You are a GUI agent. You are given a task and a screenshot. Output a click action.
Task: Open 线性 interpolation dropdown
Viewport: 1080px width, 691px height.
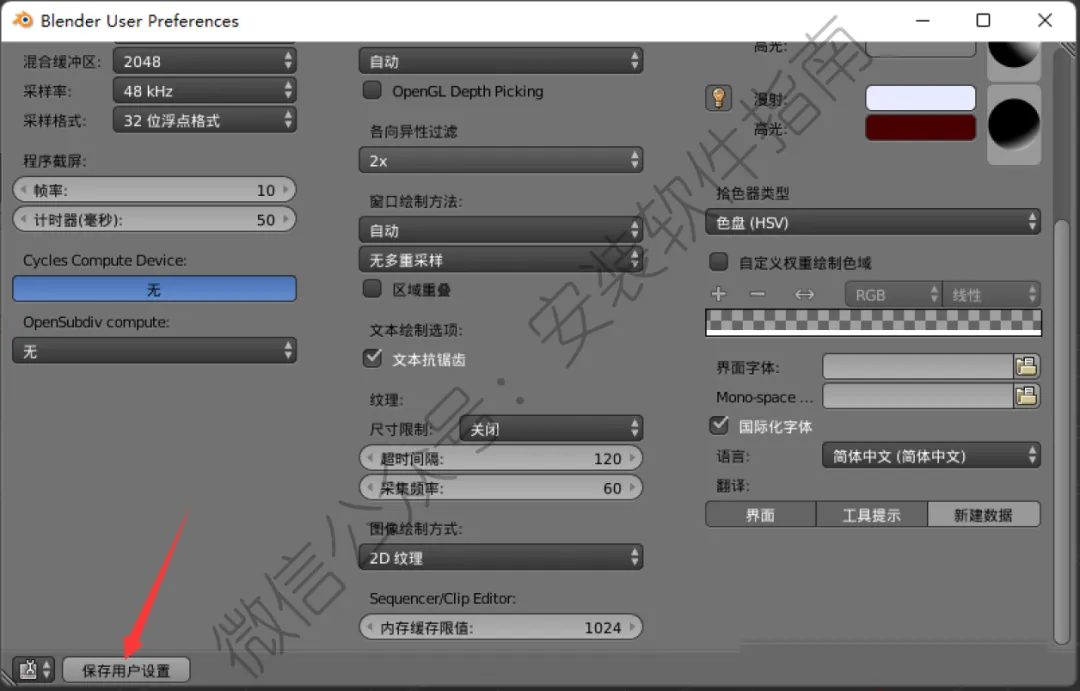tap(991, 295)
